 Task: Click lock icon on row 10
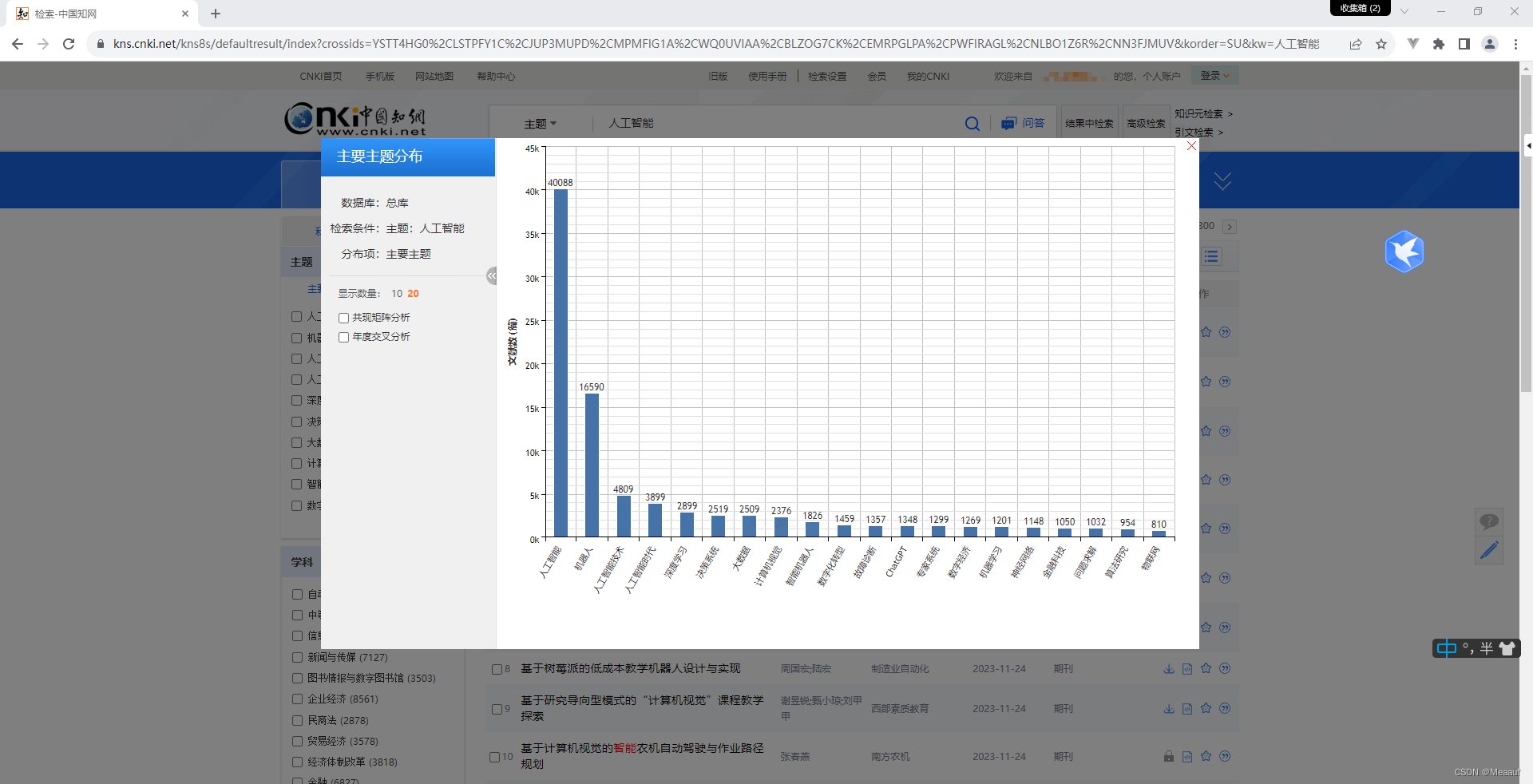pos(1168,756)
